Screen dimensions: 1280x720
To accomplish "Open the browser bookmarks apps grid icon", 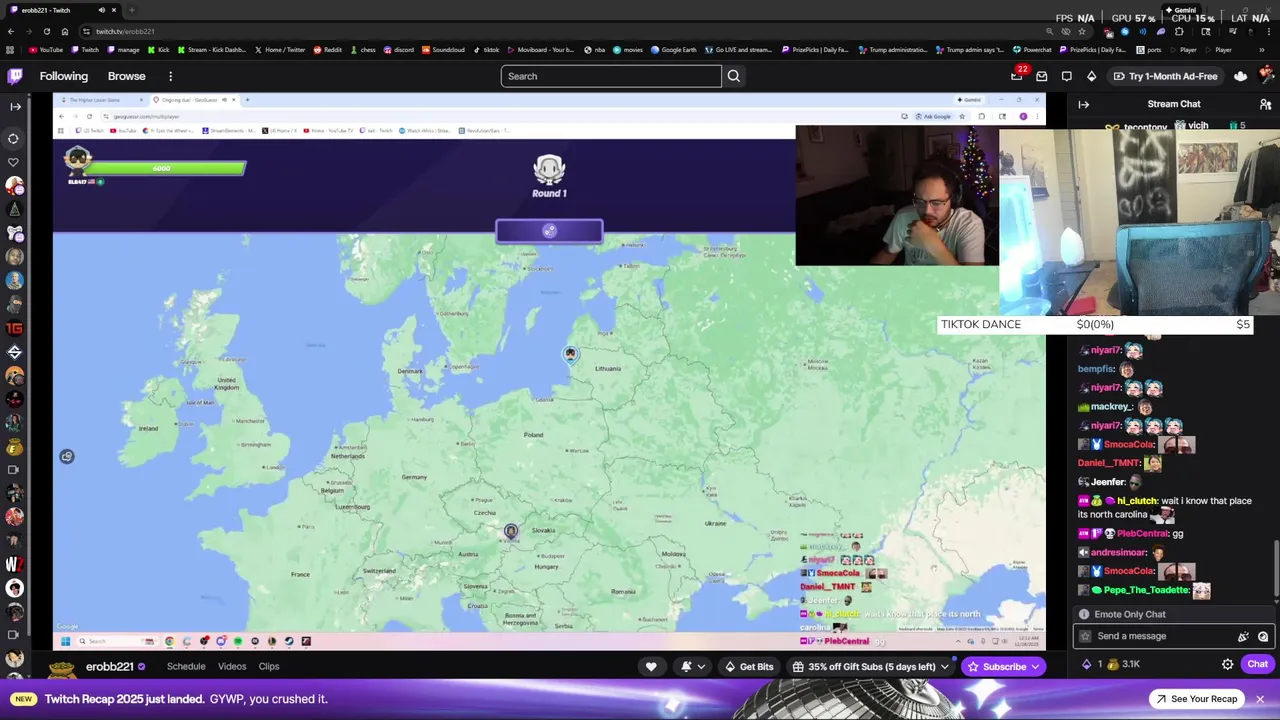I will click(11, 50).
